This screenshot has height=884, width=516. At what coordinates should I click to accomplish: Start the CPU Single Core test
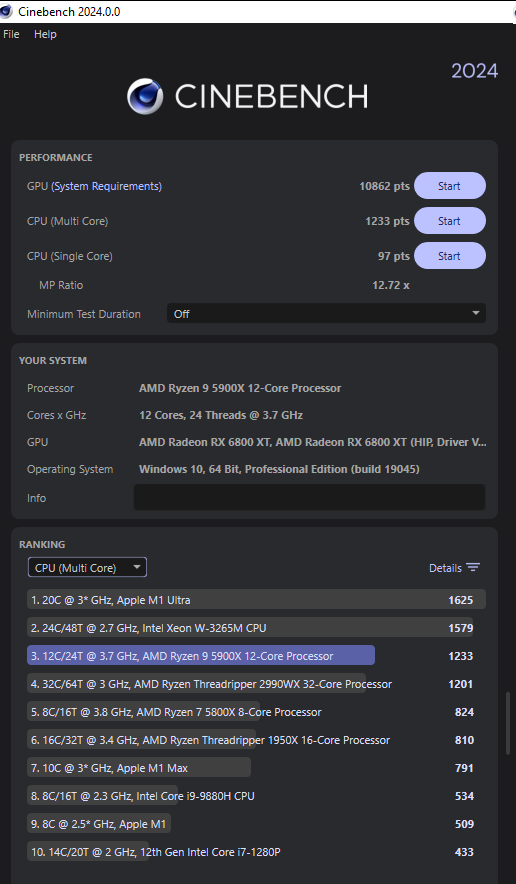point(449,256)
